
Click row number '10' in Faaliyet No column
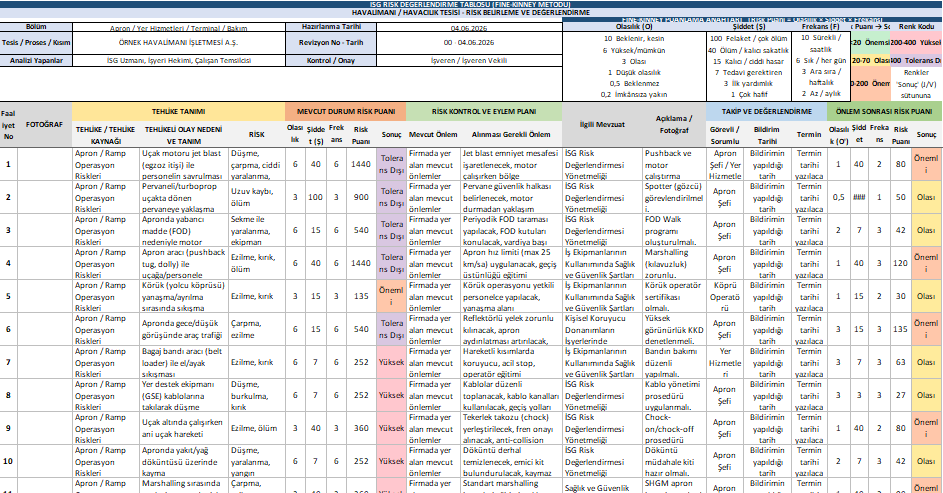tap(8, 462)
